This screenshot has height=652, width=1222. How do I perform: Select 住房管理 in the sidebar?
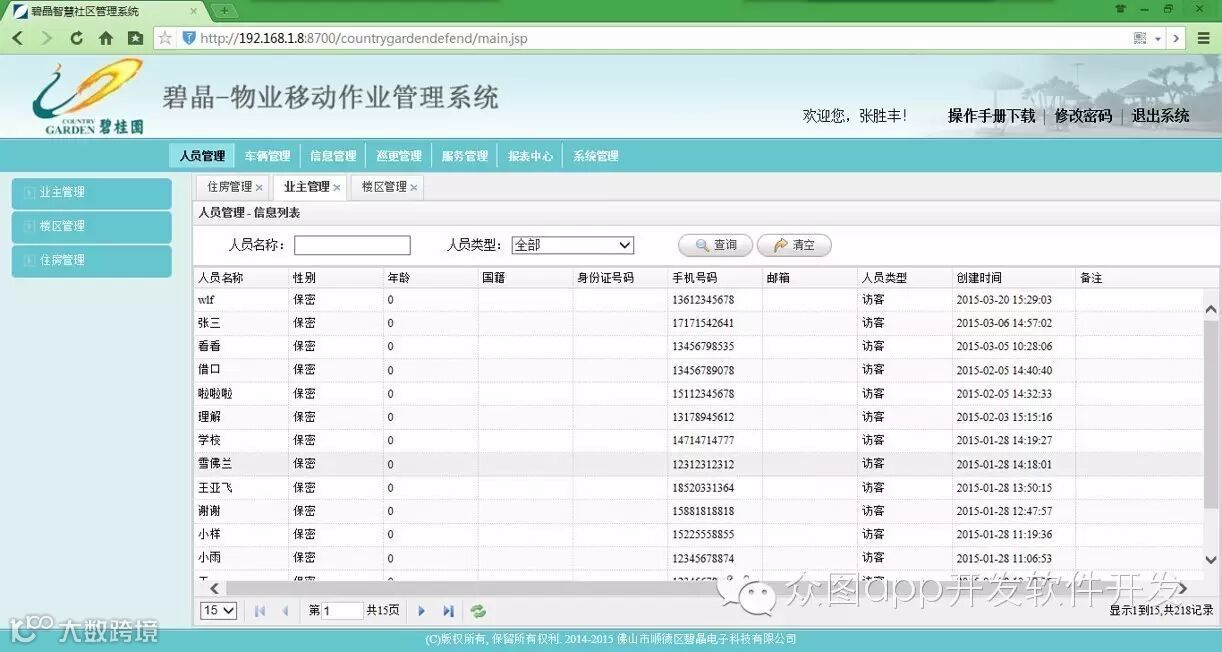pos(91,261)
